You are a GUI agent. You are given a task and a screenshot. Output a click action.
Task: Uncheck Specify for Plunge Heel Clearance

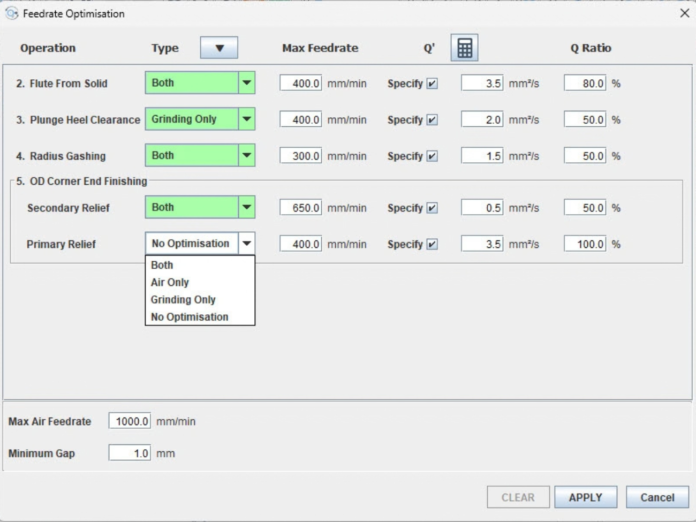(432, 120)
